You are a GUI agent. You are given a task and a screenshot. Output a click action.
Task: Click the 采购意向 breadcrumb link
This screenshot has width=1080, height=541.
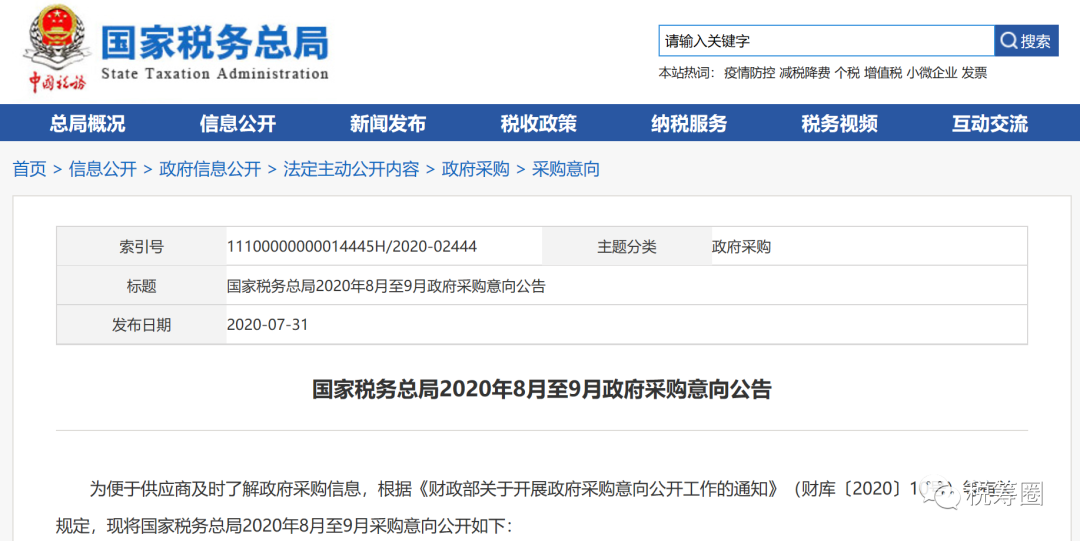[566, 169]
